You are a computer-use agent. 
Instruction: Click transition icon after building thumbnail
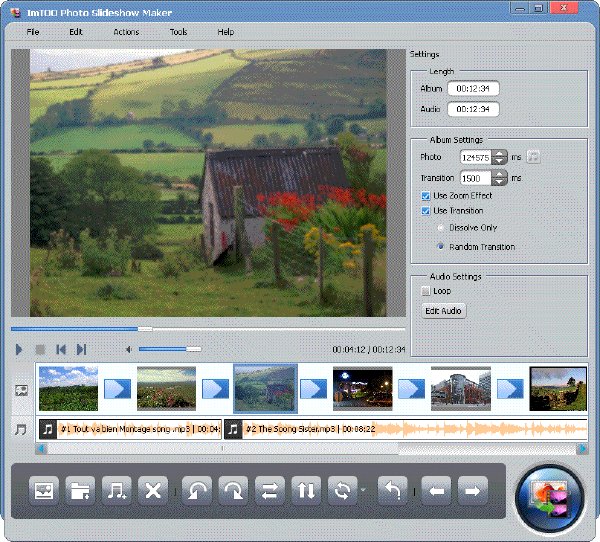[x=510, y=389]
